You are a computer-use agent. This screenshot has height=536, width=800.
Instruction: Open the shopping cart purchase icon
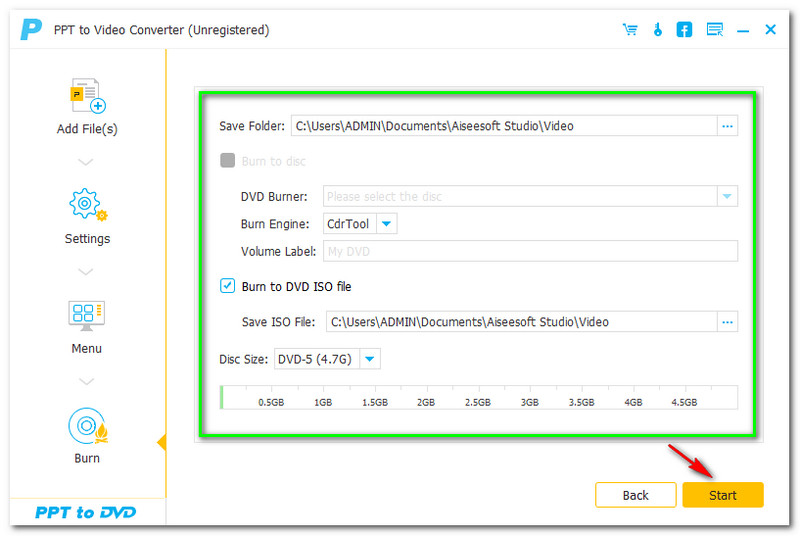click(x=630, y=30)
